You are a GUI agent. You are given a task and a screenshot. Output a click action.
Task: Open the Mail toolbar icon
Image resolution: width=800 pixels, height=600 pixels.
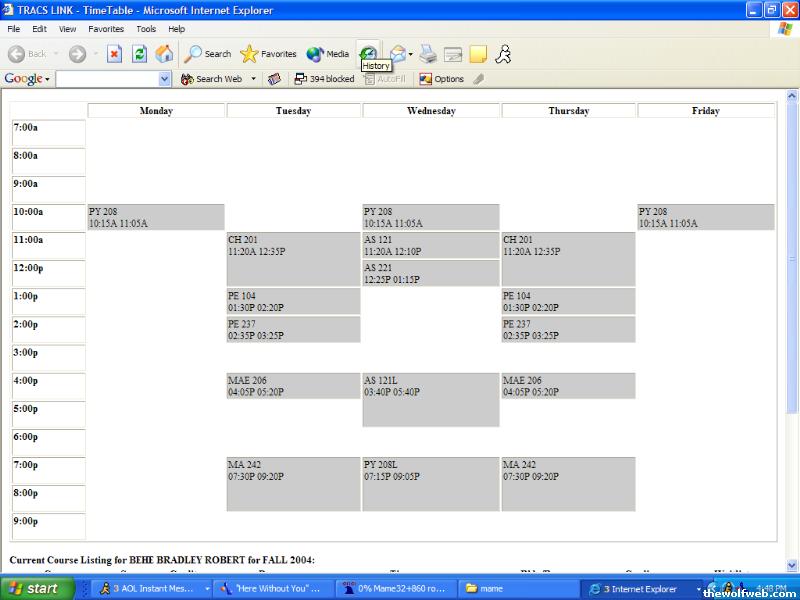[x=397, y=54]
